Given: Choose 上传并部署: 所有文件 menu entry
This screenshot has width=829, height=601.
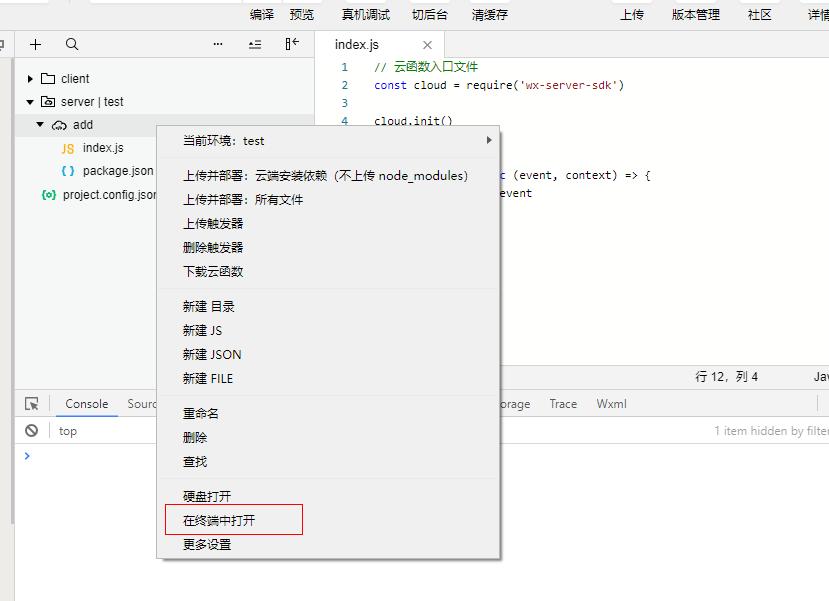Looking at the screenshot, I should 243,200.
